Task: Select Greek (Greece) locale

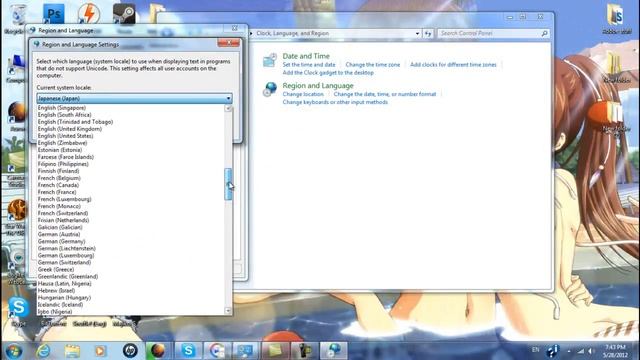Action: point(56,270)
